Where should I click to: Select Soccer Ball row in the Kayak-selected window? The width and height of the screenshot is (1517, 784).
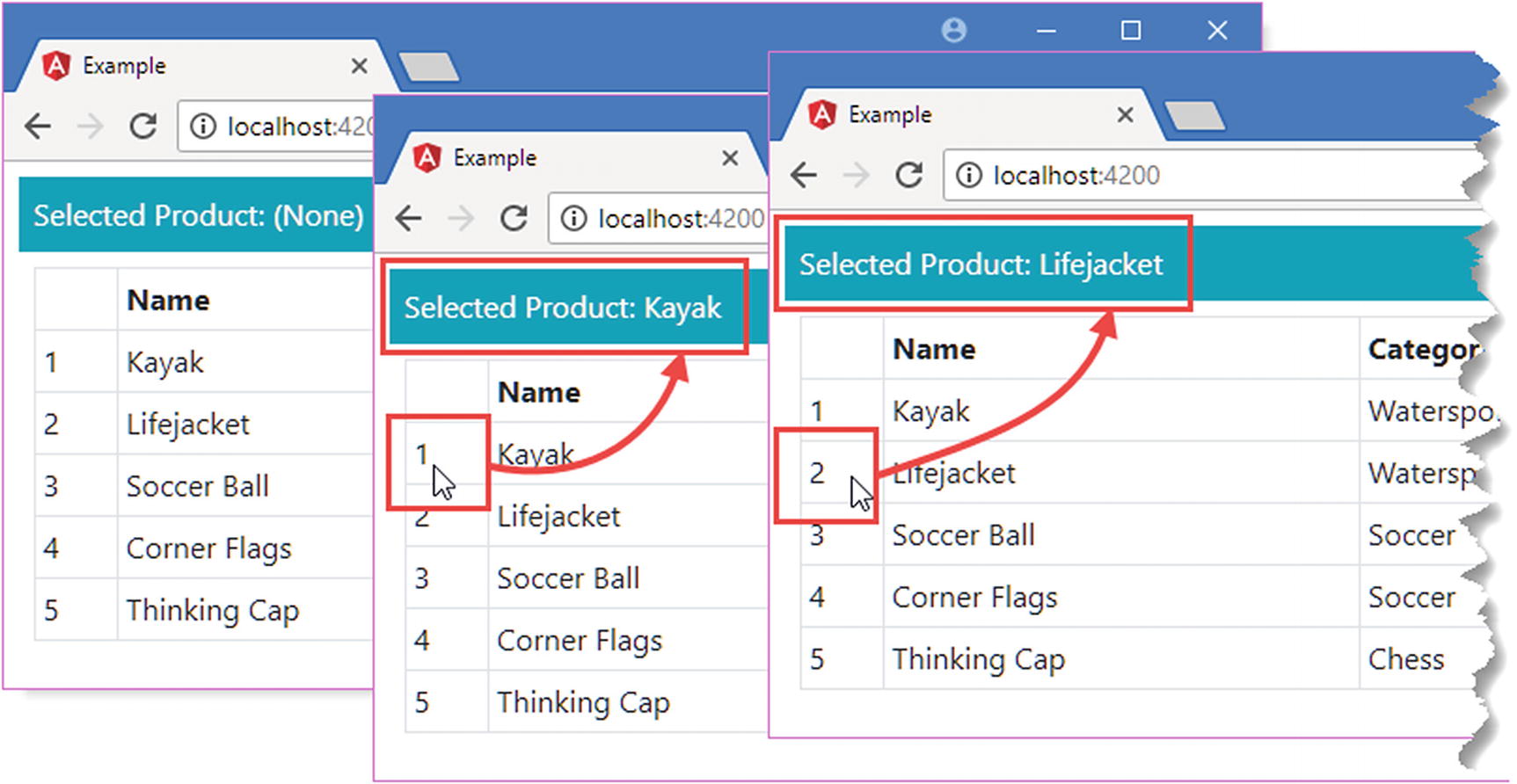point(568,578)
